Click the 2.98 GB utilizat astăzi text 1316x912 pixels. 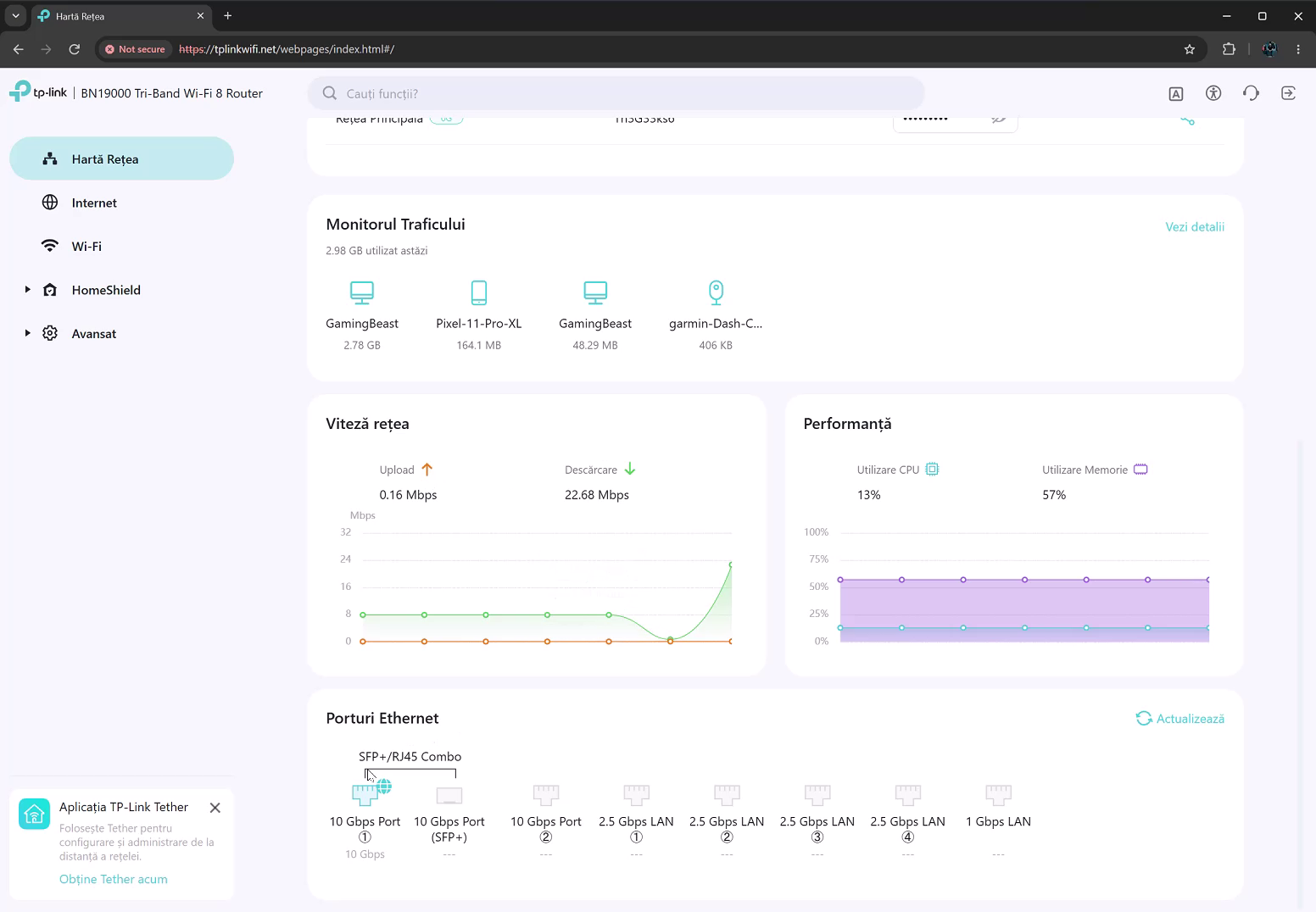[376, 251]
